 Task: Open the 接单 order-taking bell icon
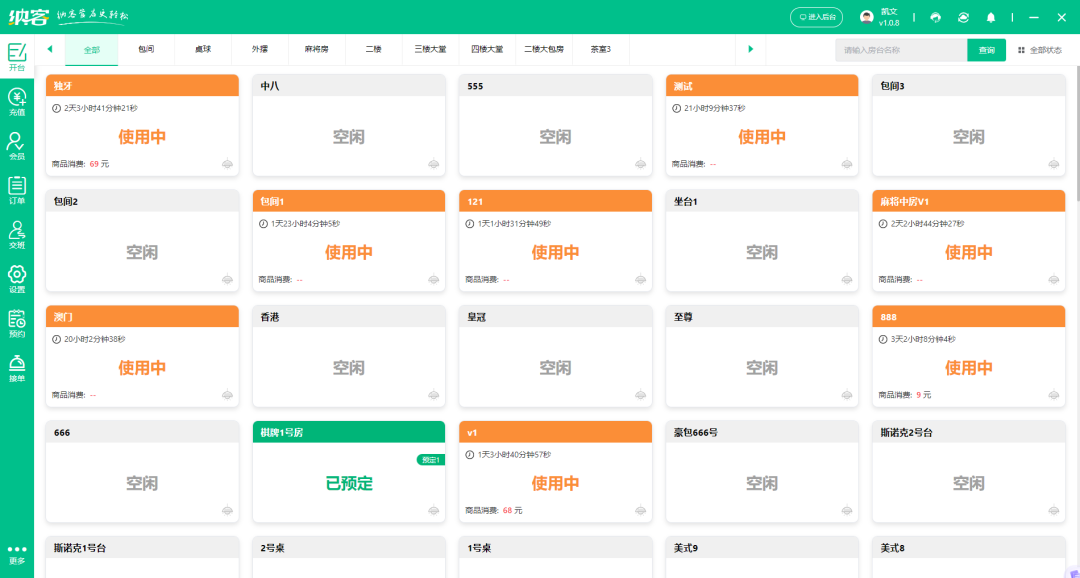click(17, 368)
